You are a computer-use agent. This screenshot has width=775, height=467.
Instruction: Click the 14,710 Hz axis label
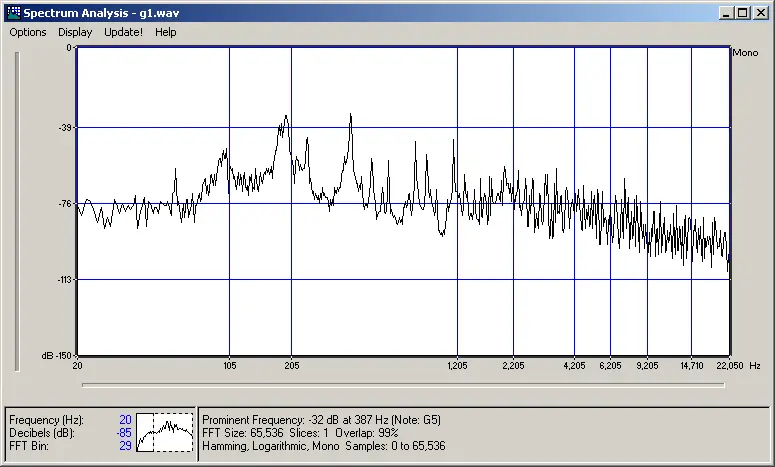pos(691,366)
